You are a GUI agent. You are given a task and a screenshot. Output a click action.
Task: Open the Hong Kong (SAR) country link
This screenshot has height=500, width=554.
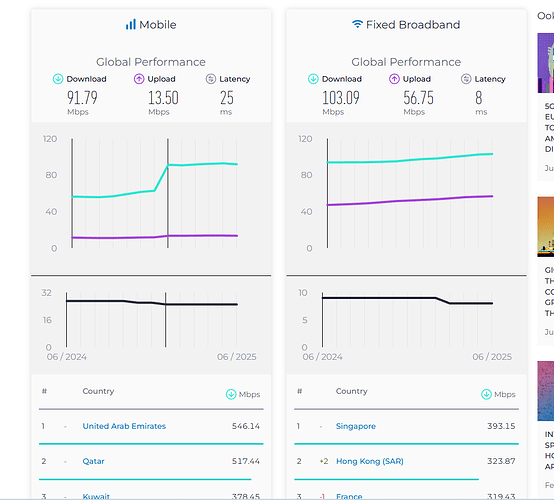pos(370,461)
